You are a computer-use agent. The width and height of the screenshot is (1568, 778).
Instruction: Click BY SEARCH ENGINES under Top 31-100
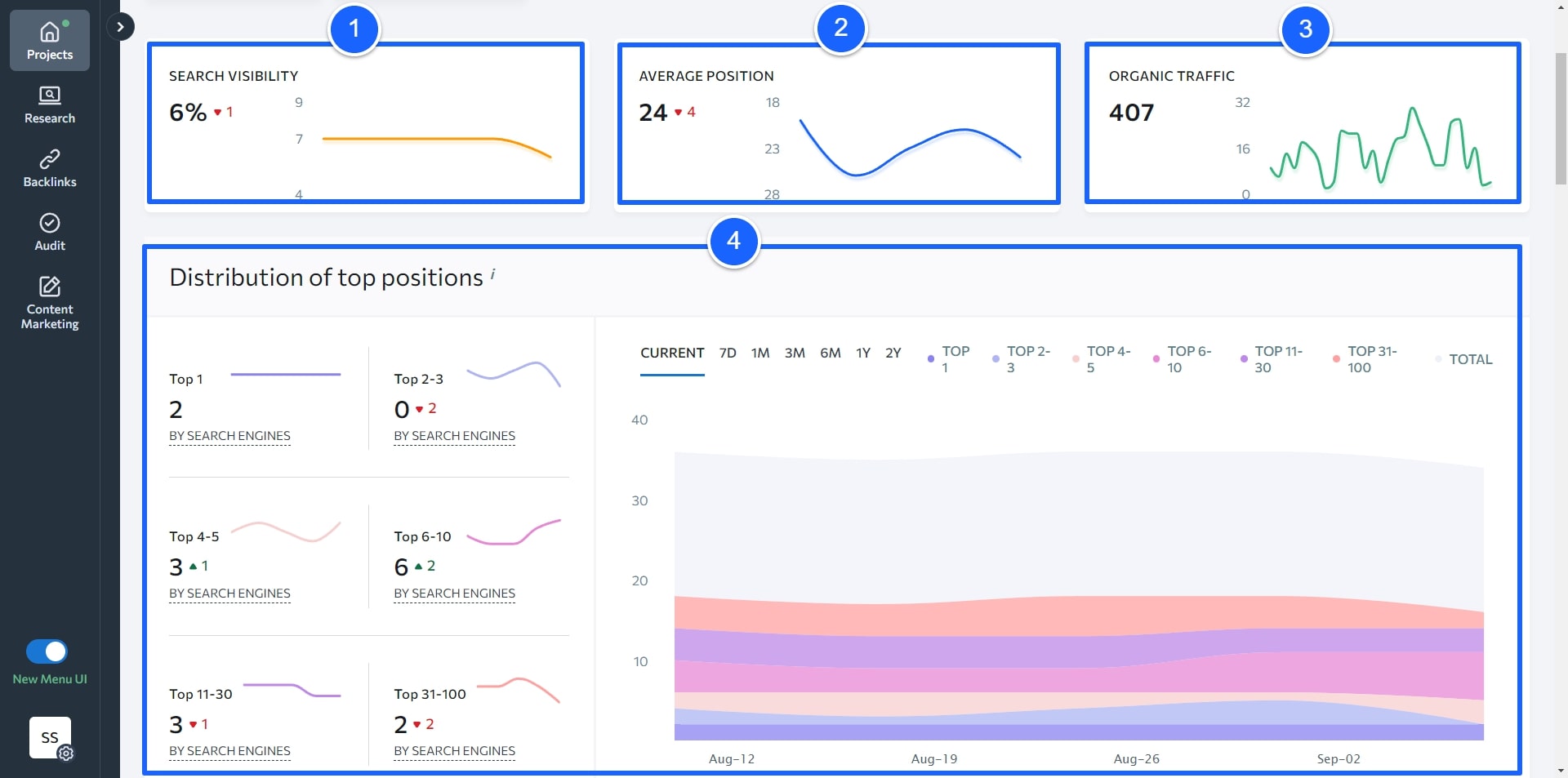click(454, 751)
